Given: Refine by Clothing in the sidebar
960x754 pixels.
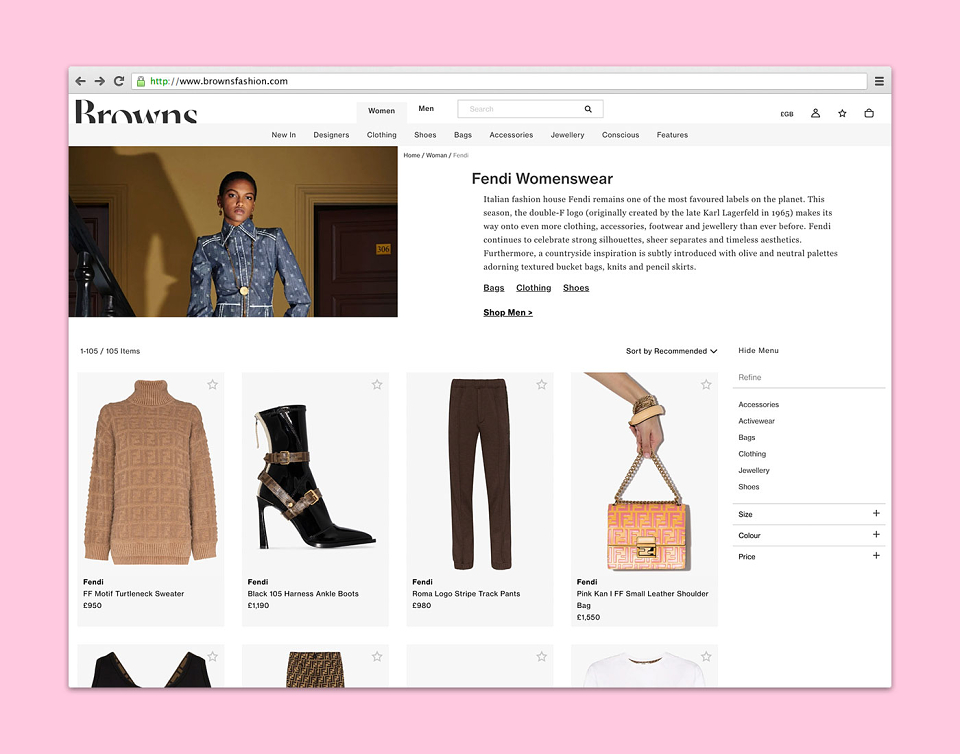Looking at the screenshot, I should point(752,454).
